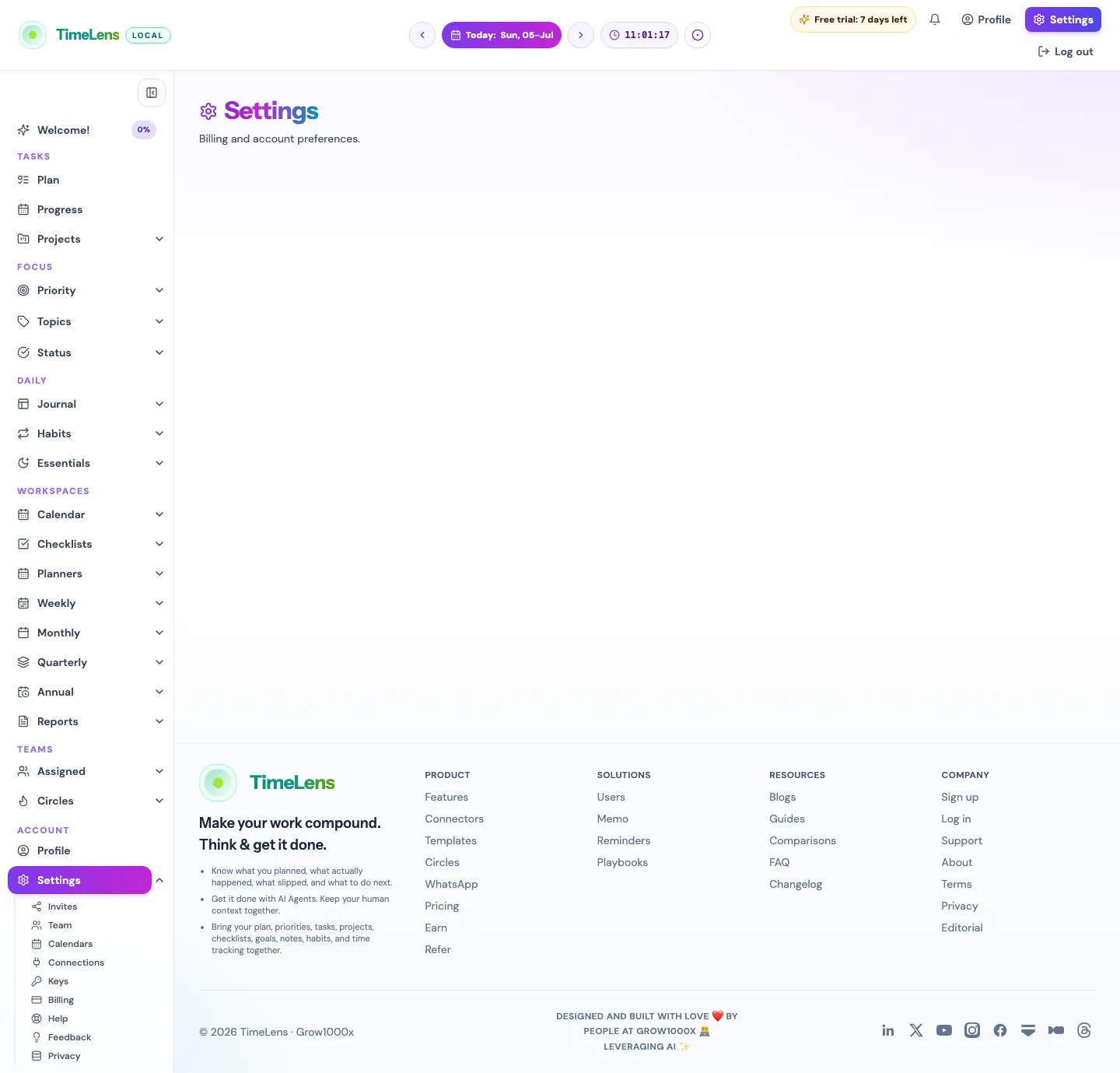Expand the Priority section
This screenshot has width=1120, height=1073.
click(x=159, y=290)
